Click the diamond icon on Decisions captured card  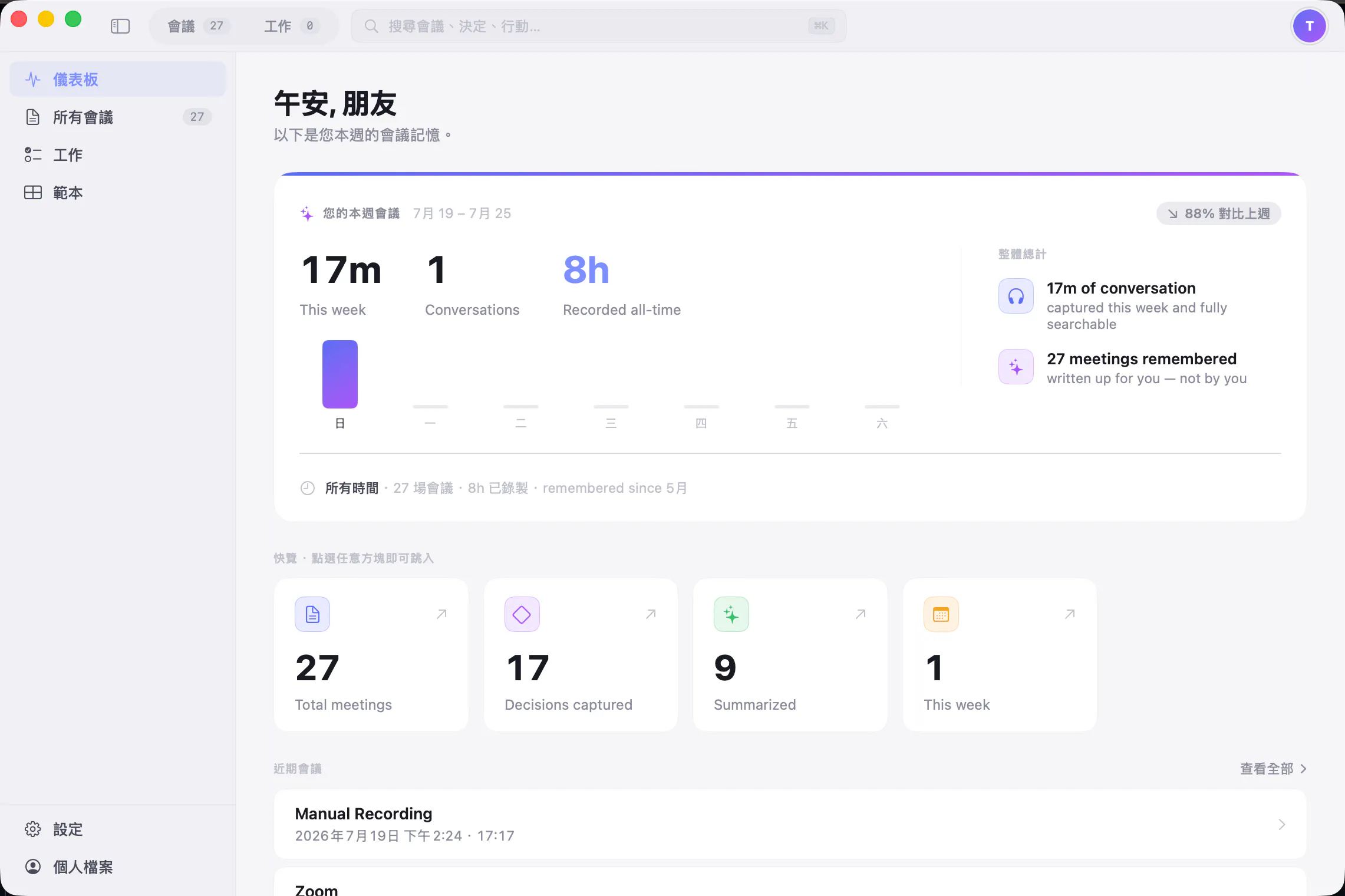[x=522, y=614]
